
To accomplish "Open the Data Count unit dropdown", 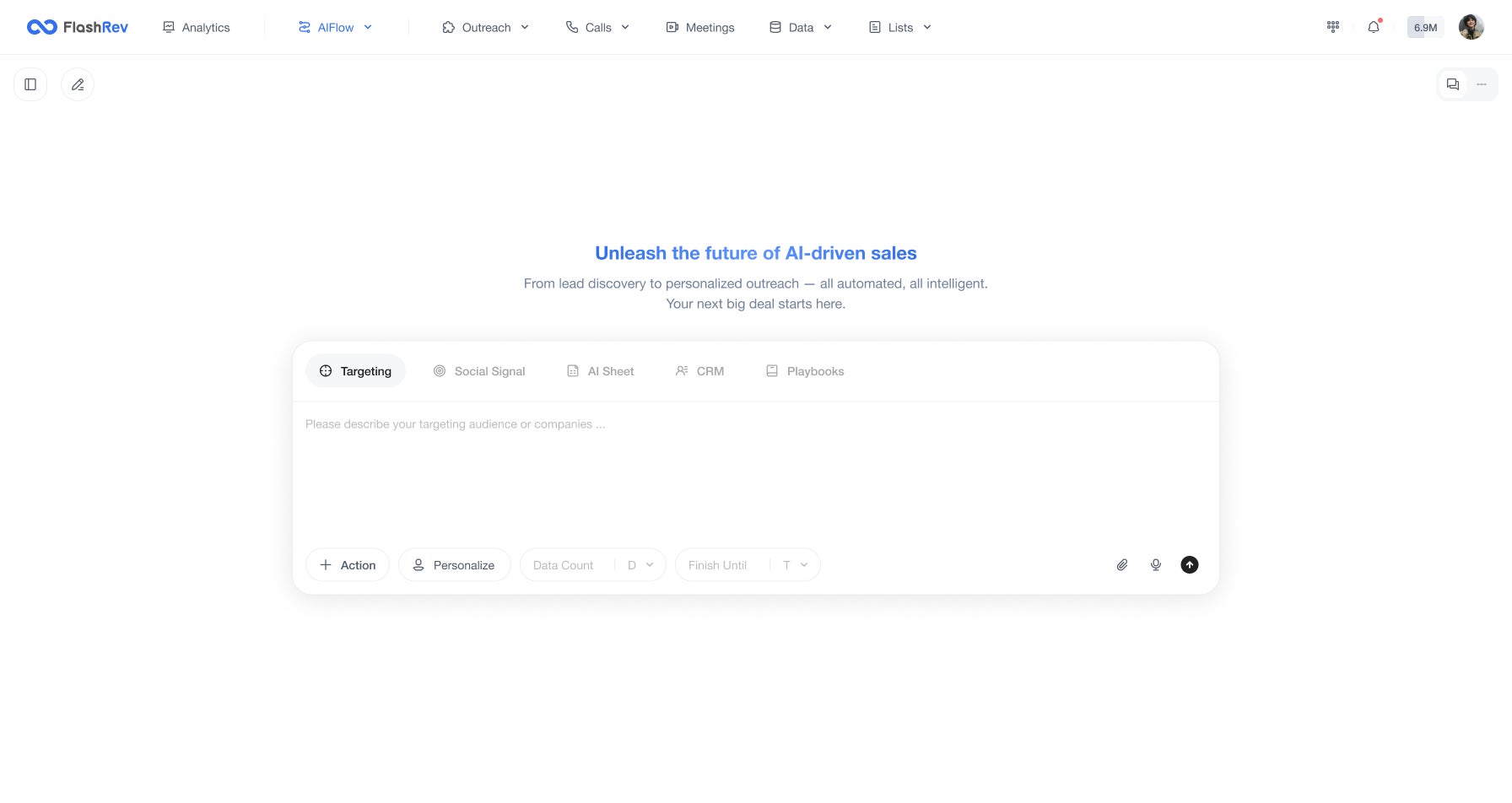I will click(x=640, y=565).
